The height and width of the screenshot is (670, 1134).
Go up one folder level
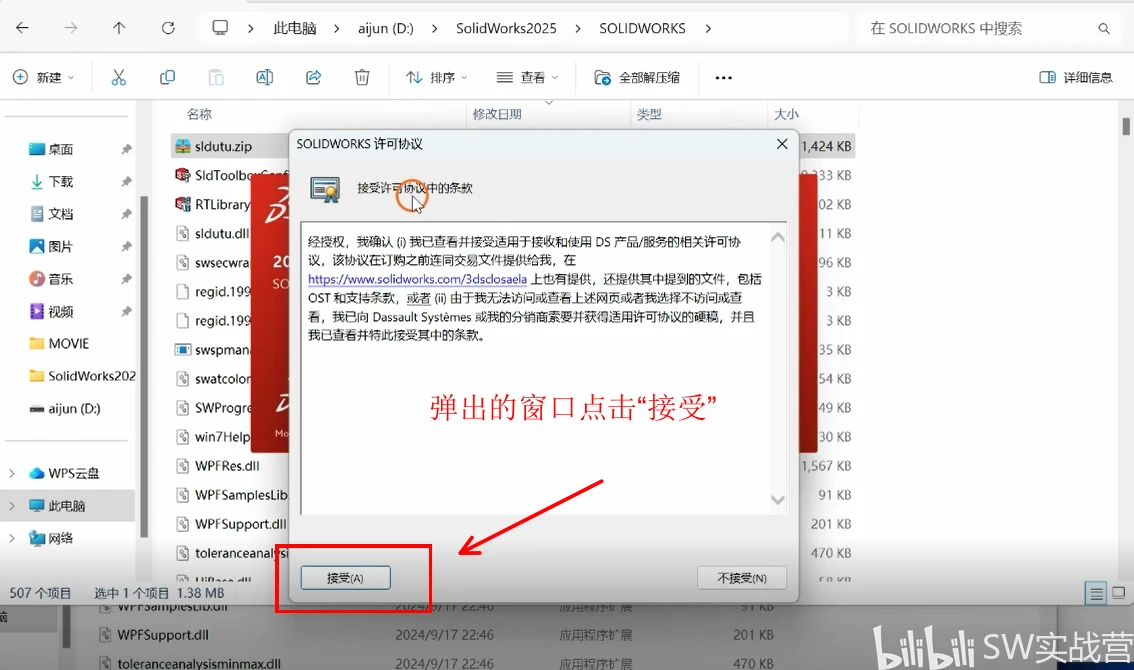click(x=119, y=28)
